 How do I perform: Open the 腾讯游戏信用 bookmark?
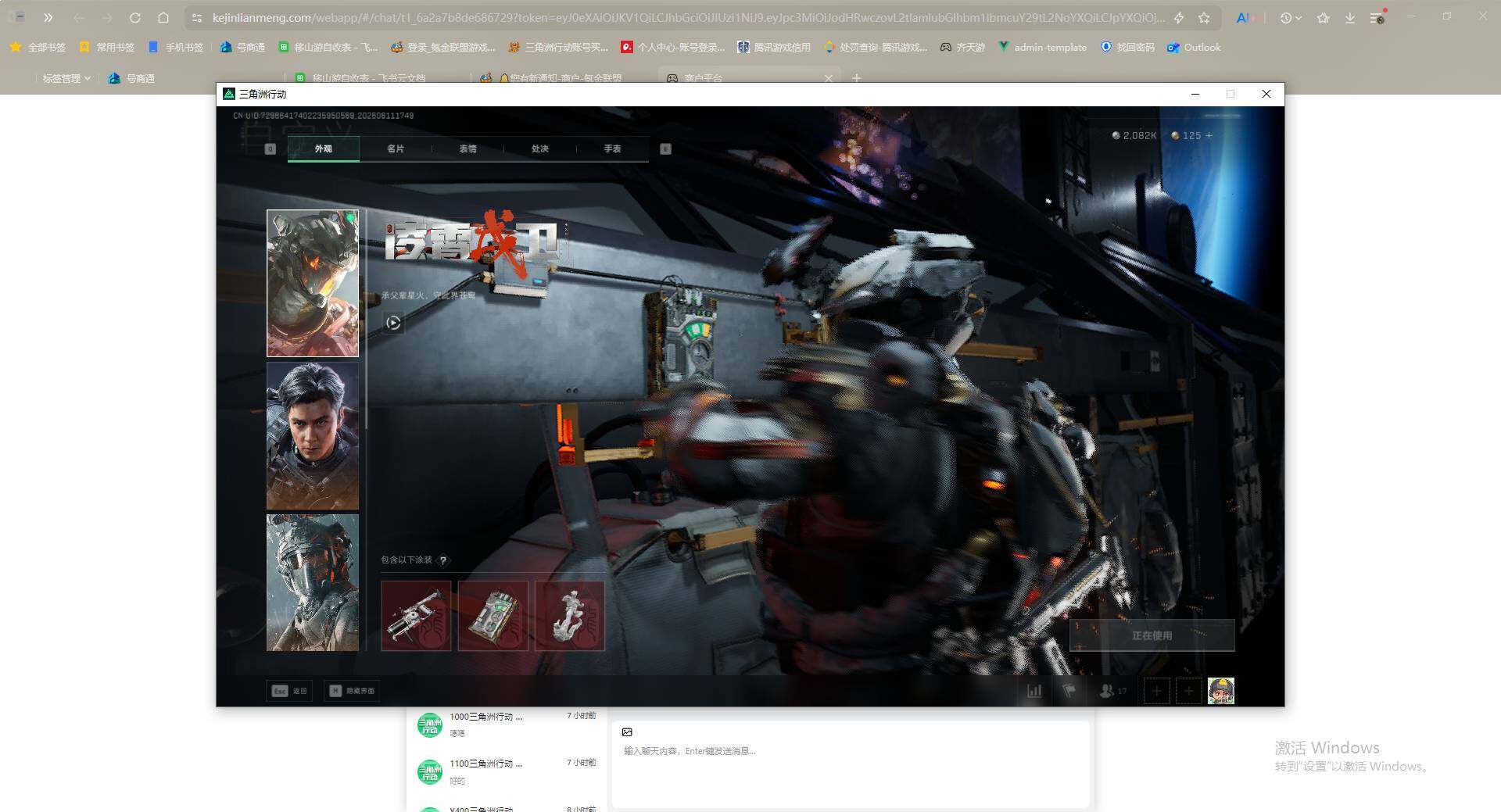point(773,47)
